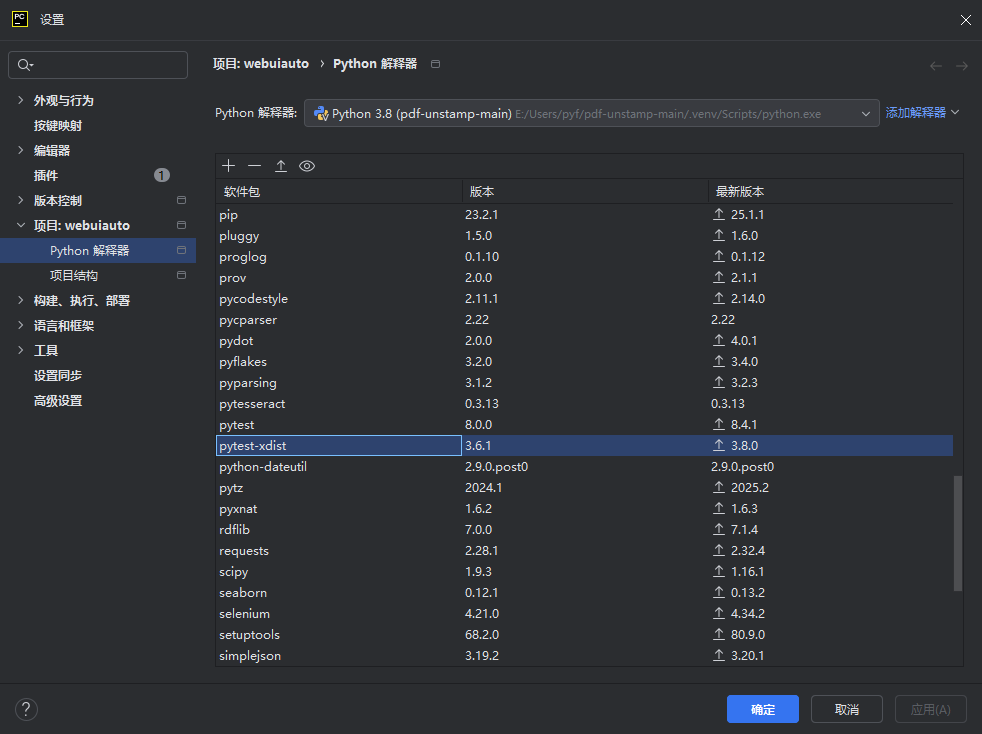Image resolution: width=982 pixels, height=734 pixels.
Task: Click the upgrade arrow for pytest-xdist 3.8.0
Action: 718,445
